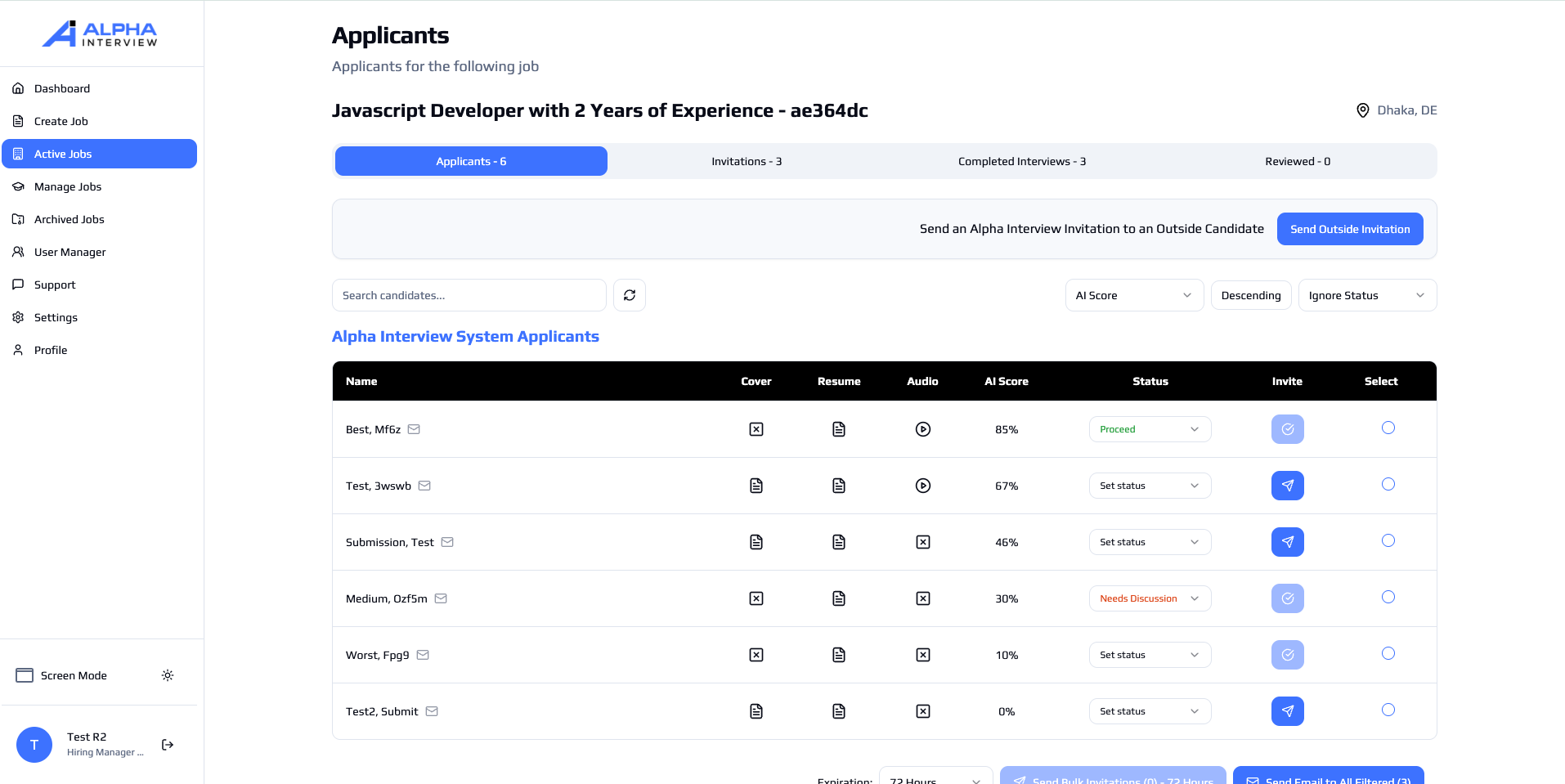Click the logout icon beside Test R2
The image size is (1565, 784).
coord(168,745)
